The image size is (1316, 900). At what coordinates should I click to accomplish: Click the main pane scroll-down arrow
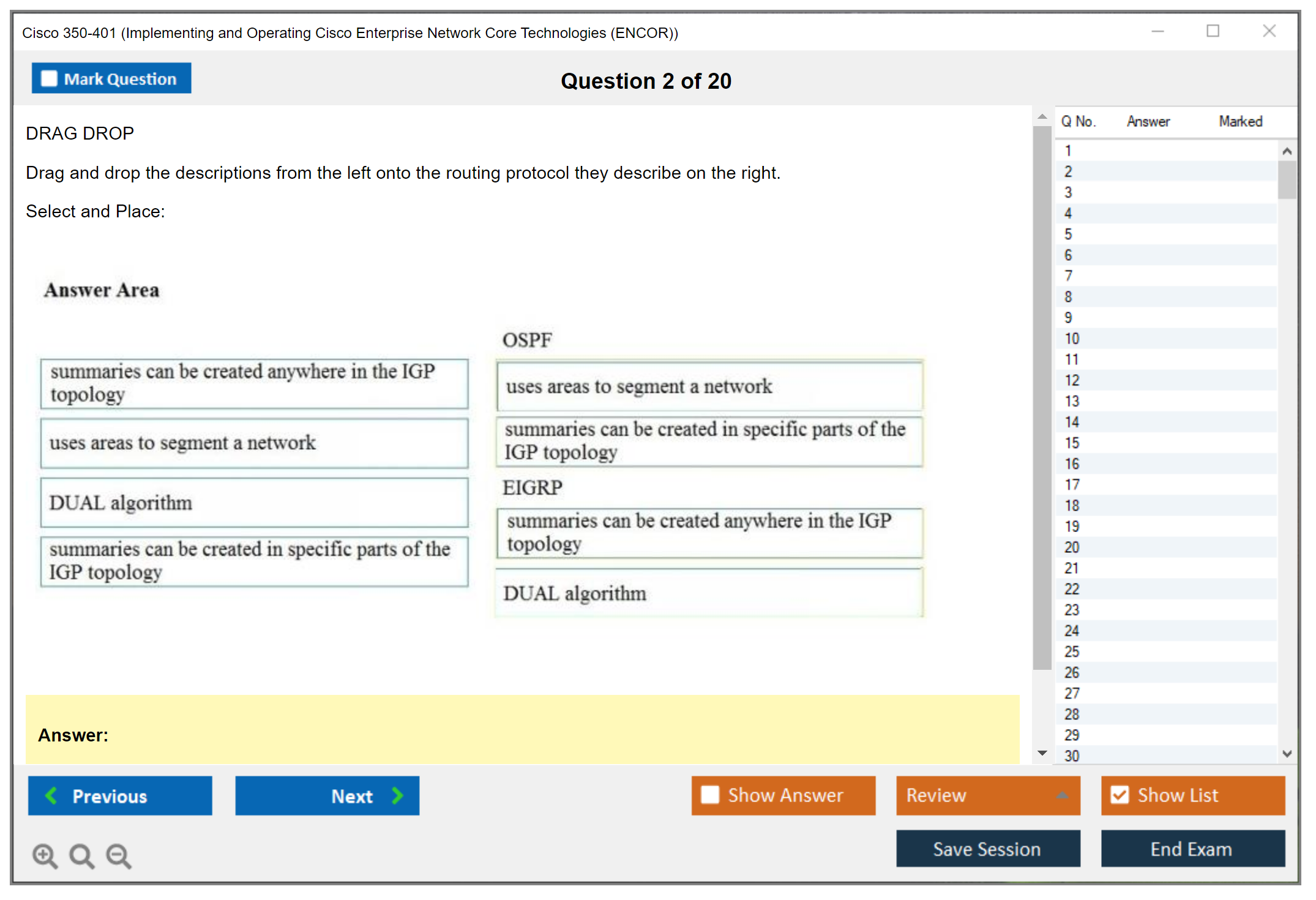[x=1042, y=753]
